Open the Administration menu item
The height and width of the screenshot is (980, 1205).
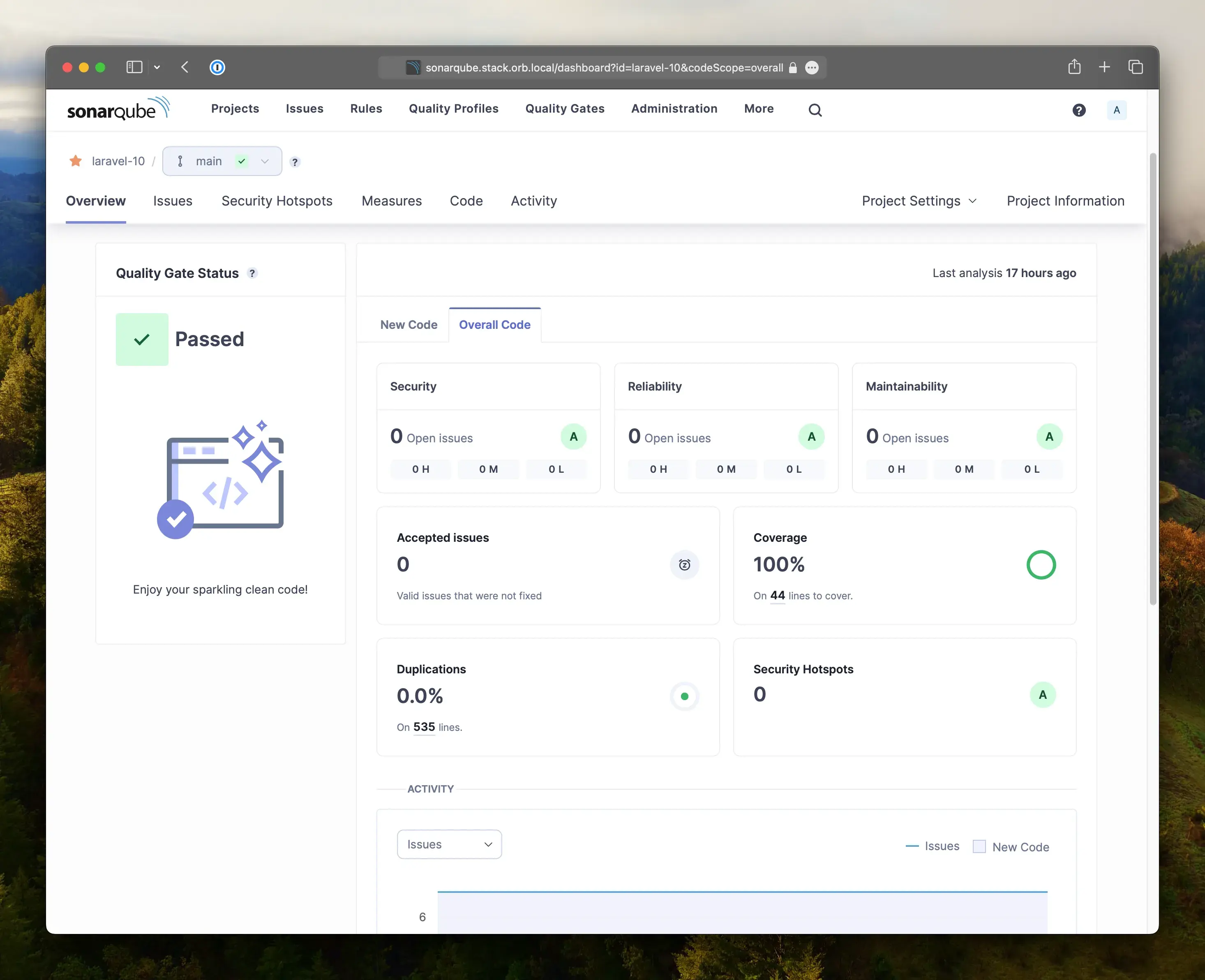674,109
